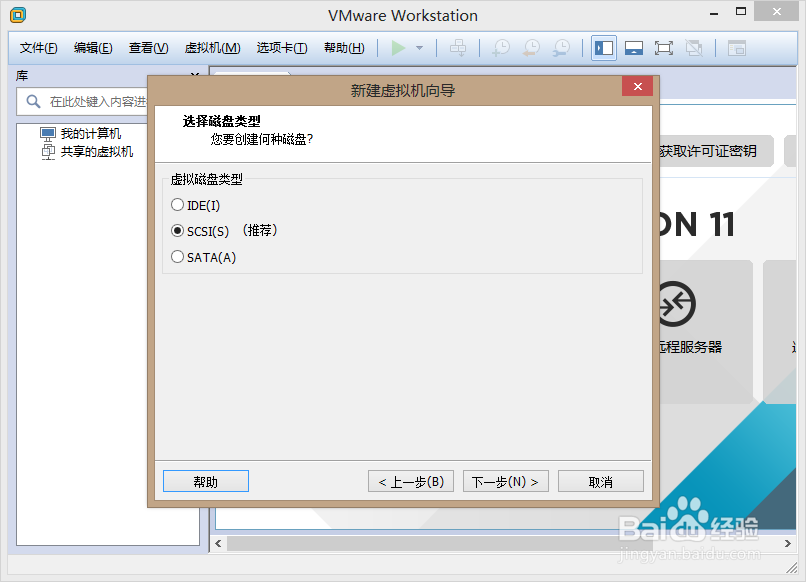This screenshot has height=582, width=806.
Task: Click the Connect to Remote Server icon
Action: pos(675,304)
